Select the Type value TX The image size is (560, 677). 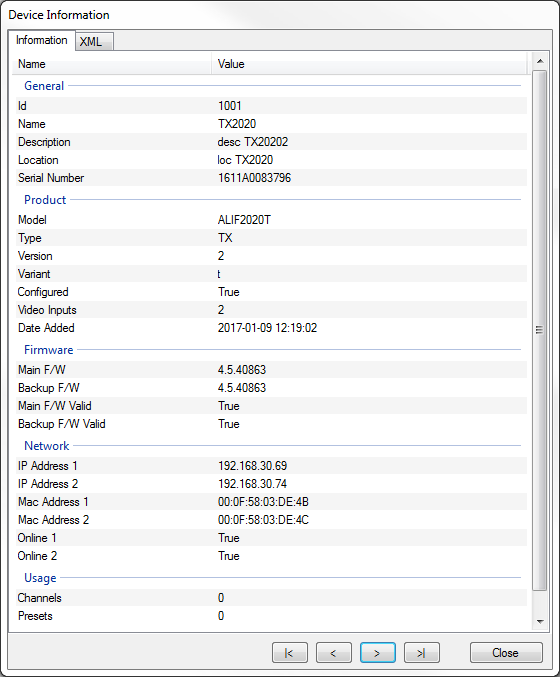225,238
